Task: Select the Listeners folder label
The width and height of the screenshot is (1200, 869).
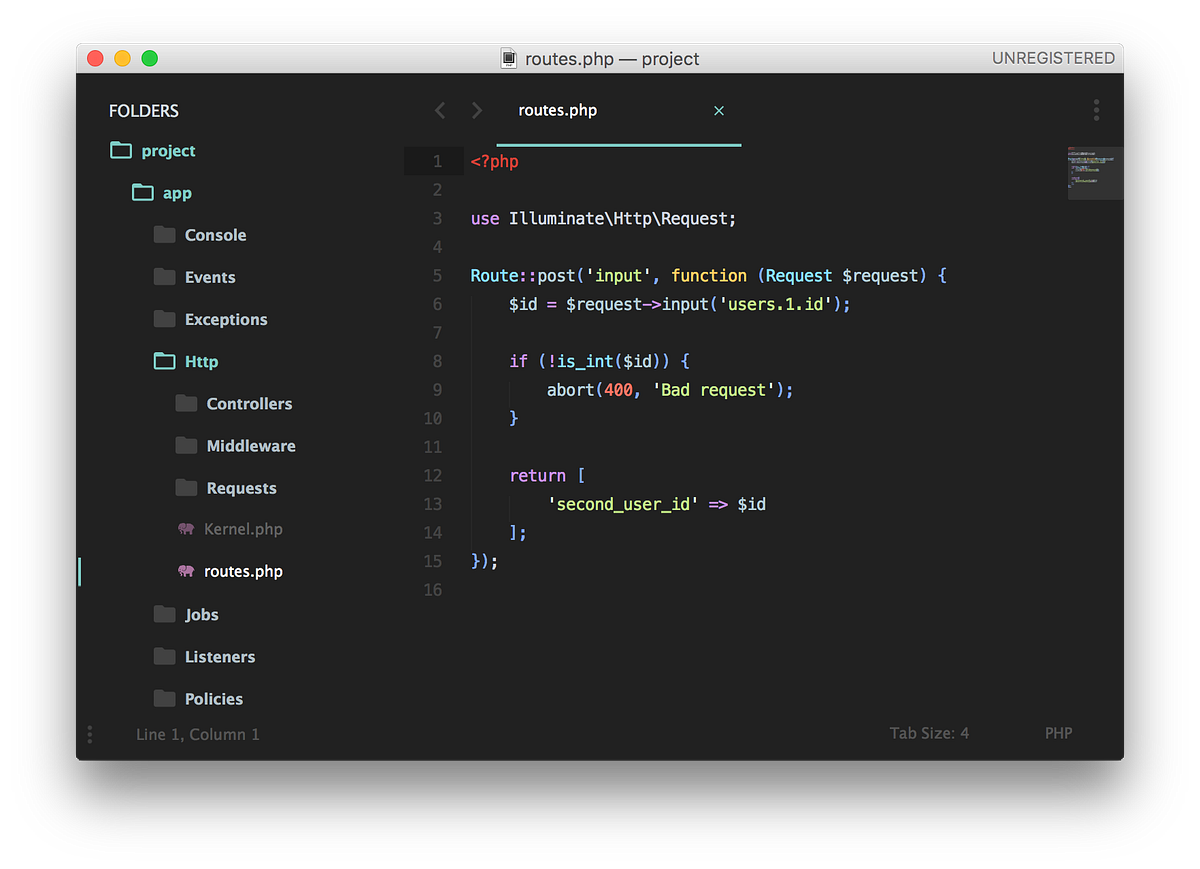Action: (x=220, y=656)
